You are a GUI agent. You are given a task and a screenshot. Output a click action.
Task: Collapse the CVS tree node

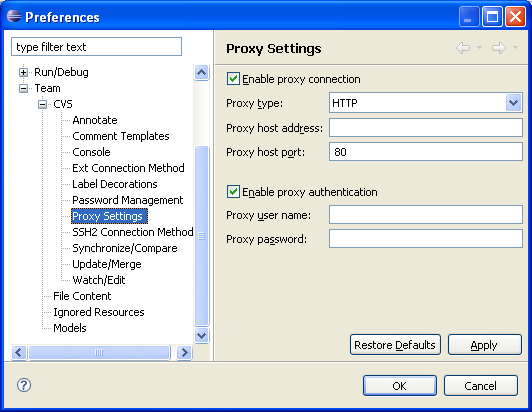42,104
